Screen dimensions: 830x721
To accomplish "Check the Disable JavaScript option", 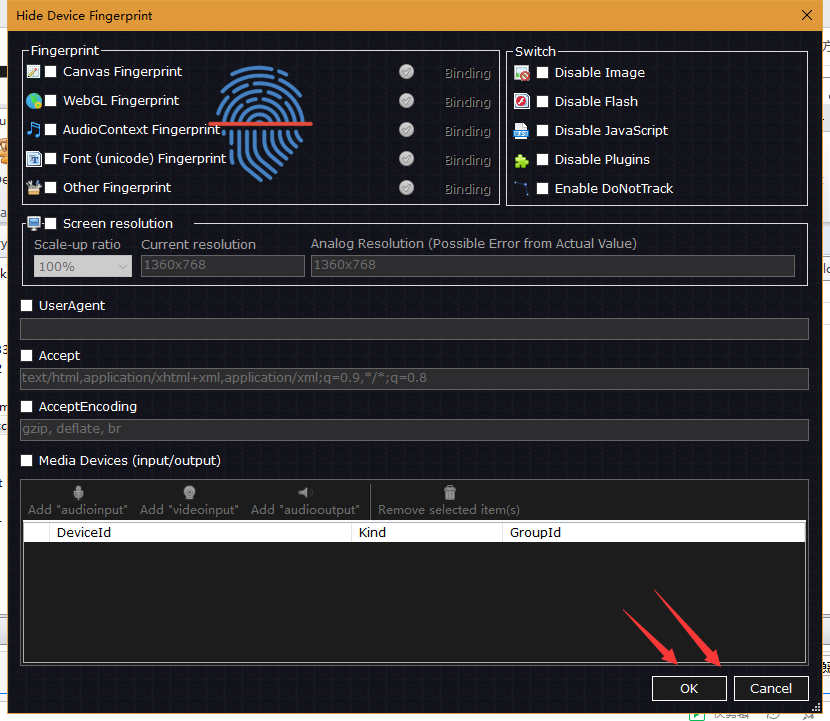I will 542,131.
